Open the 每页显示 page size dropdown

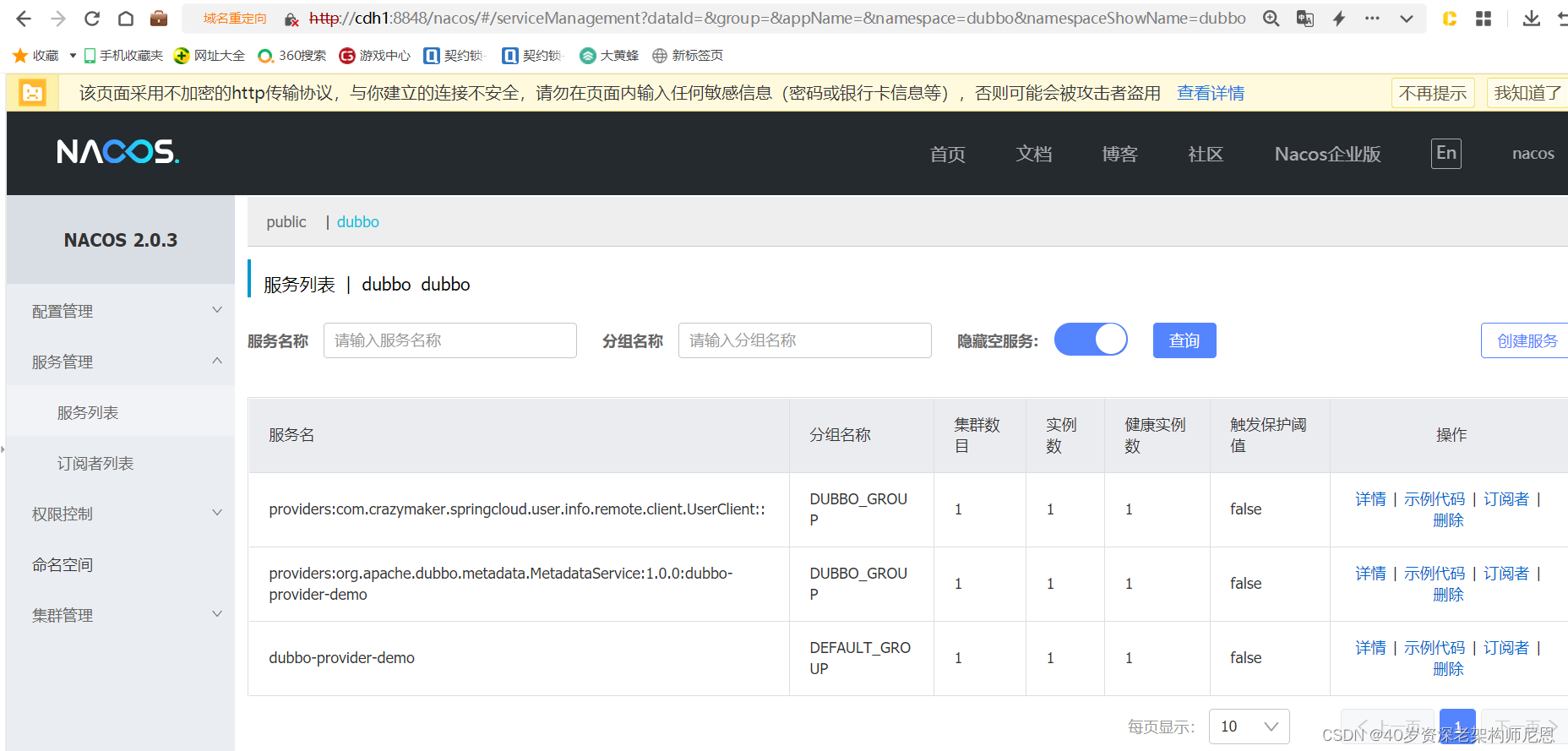[1249, 727]
